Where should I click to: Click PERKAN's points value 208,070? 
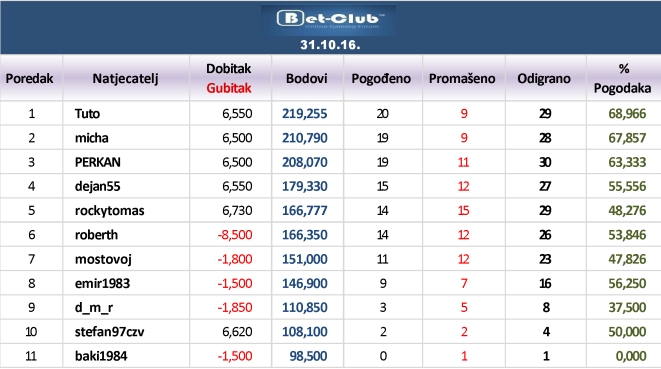304,162
